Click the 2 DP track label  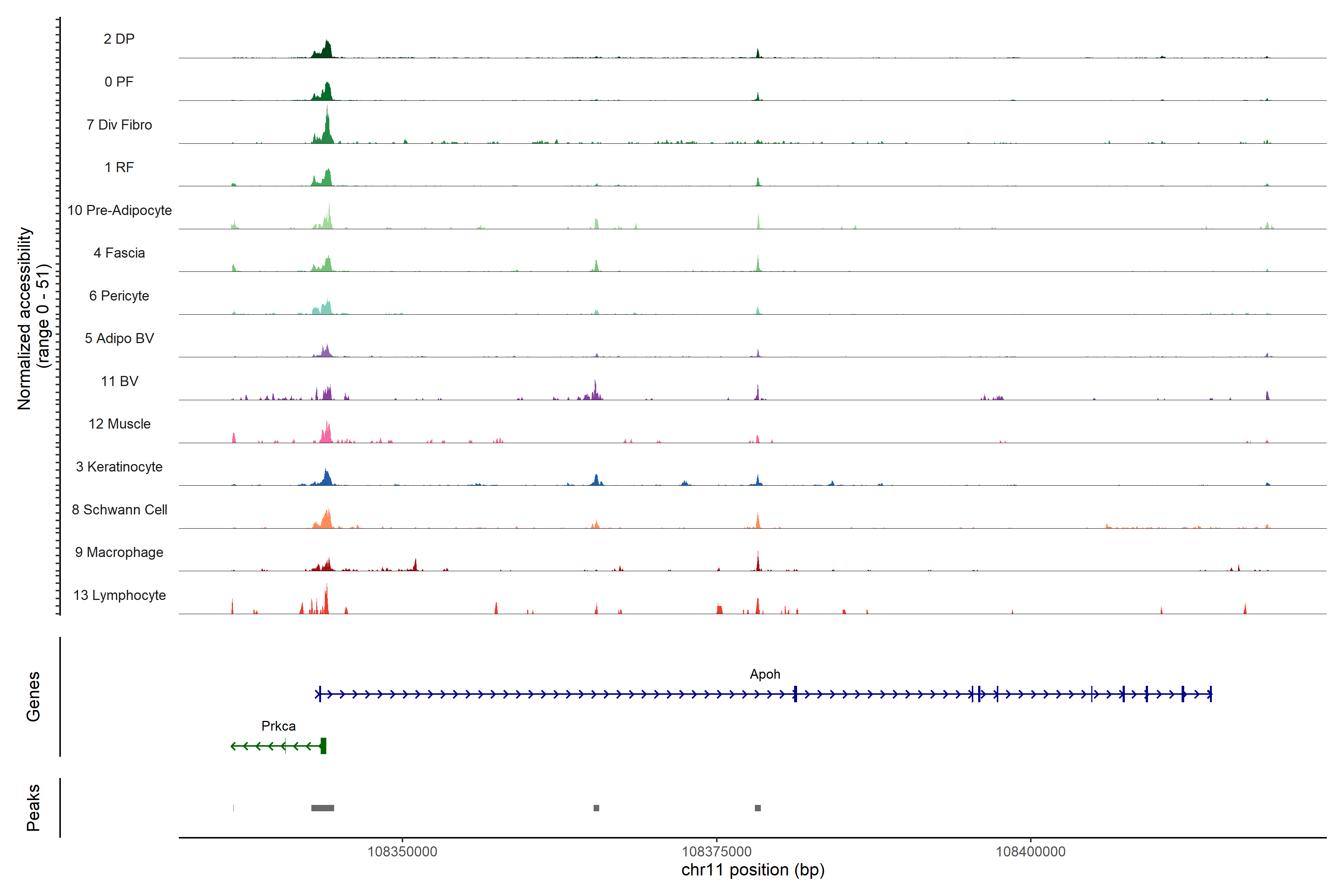point(119,39)
